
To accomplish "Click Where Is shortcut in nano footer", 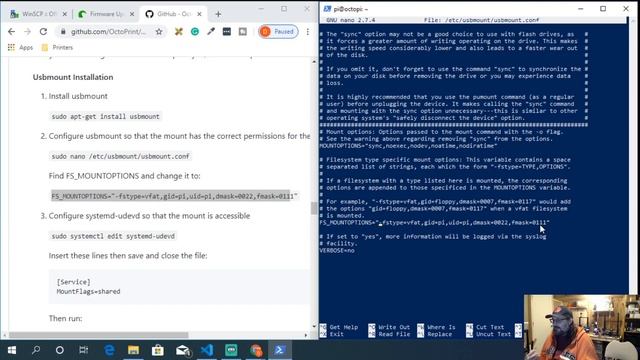I will [x=436, y=327].
